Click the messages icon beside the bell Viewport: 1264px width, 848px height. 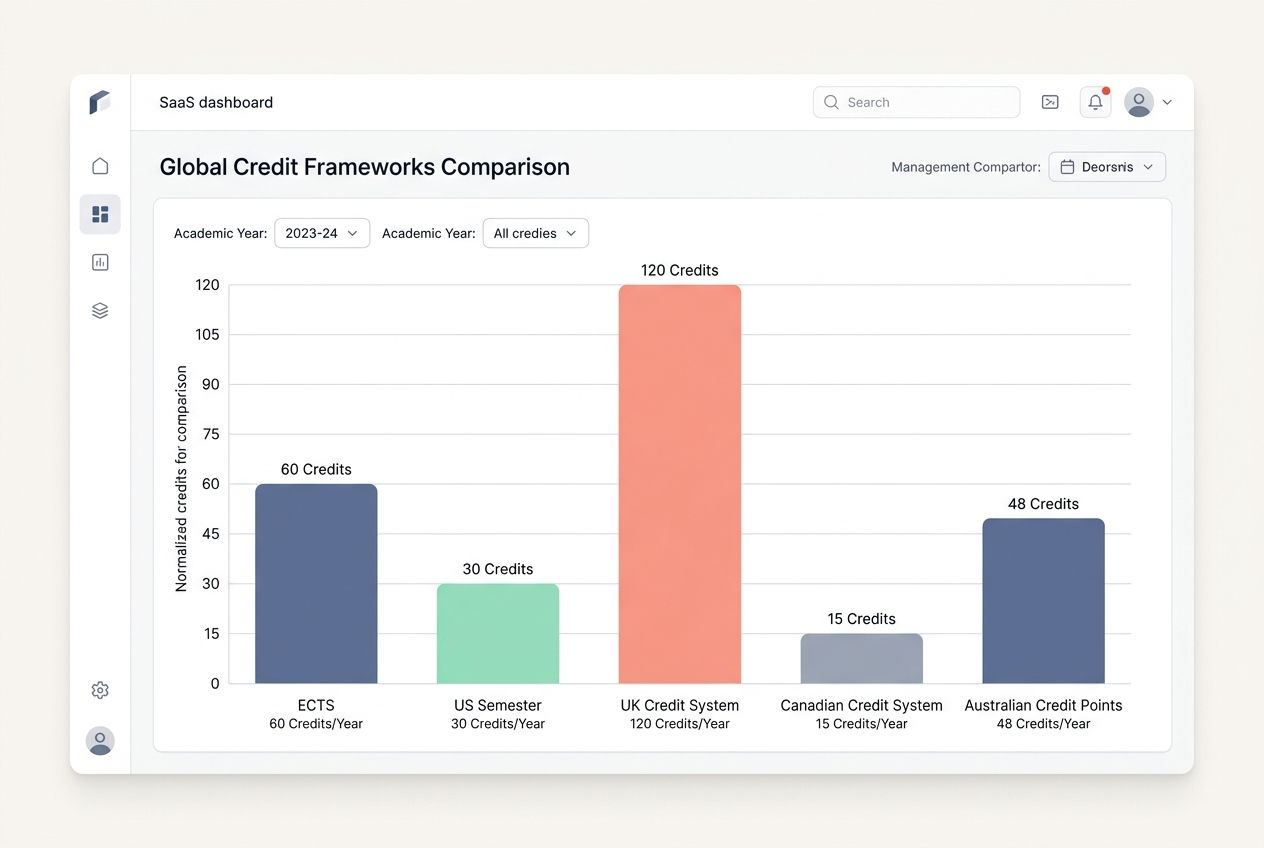[1049, 102]
